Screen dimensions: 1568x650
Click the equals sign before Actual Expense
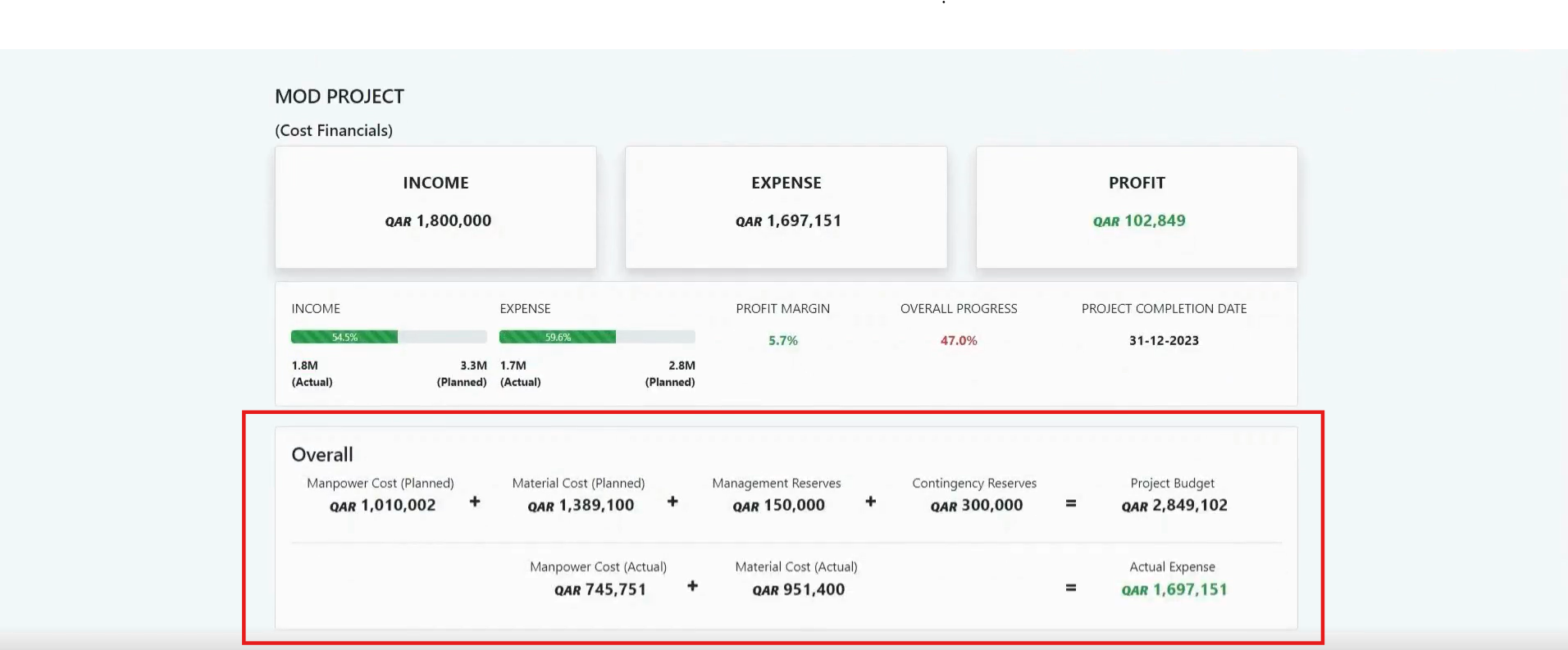pos(1070,588)
